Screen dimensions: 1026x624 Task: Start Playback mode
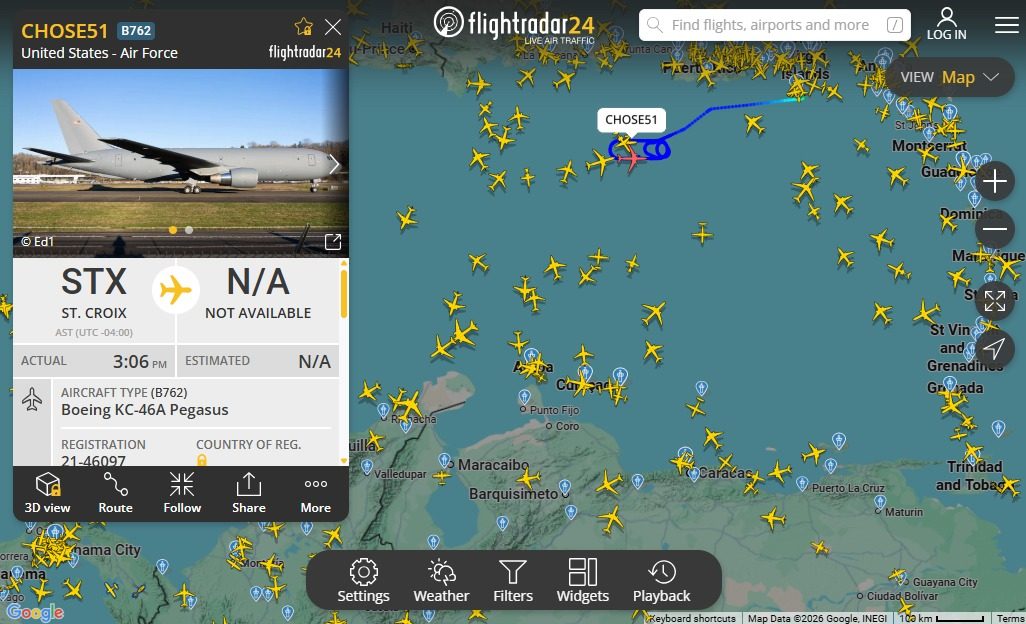pos(662,580)
